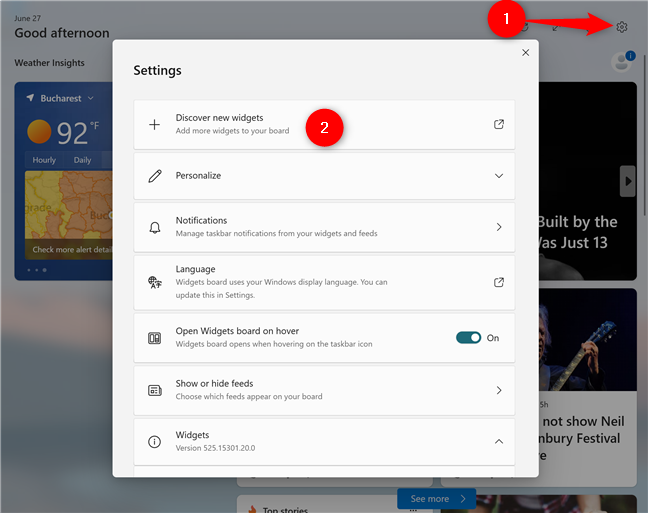This screenshot has height=513, width=648.
Task: Select the Show or hide feeds row title
Action: pyautogui.click(x=214, y=384)
